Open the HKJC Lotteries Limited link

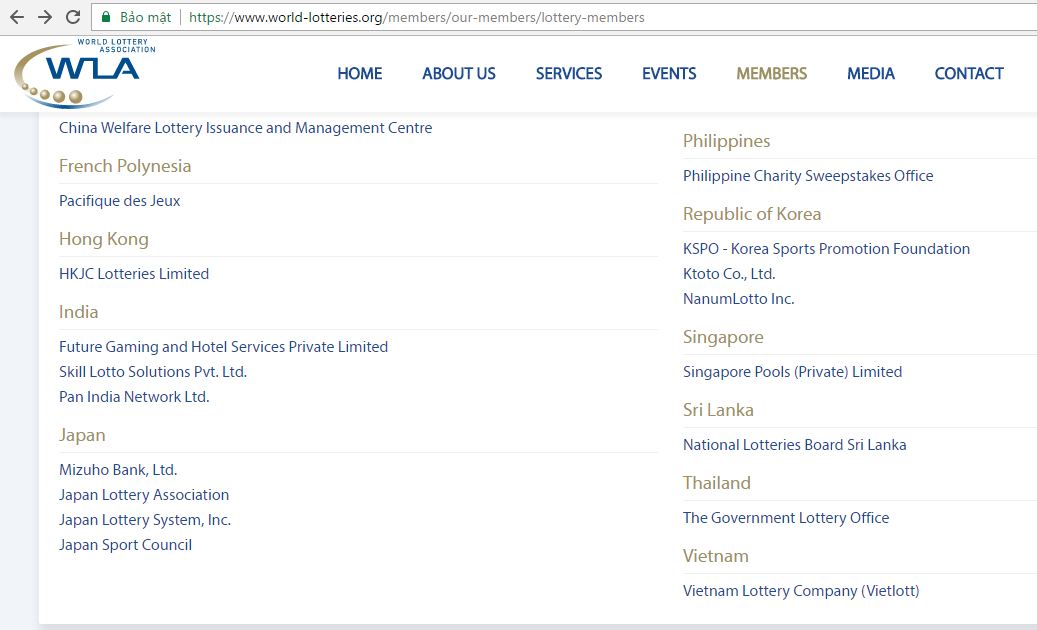tap(134, 274)
